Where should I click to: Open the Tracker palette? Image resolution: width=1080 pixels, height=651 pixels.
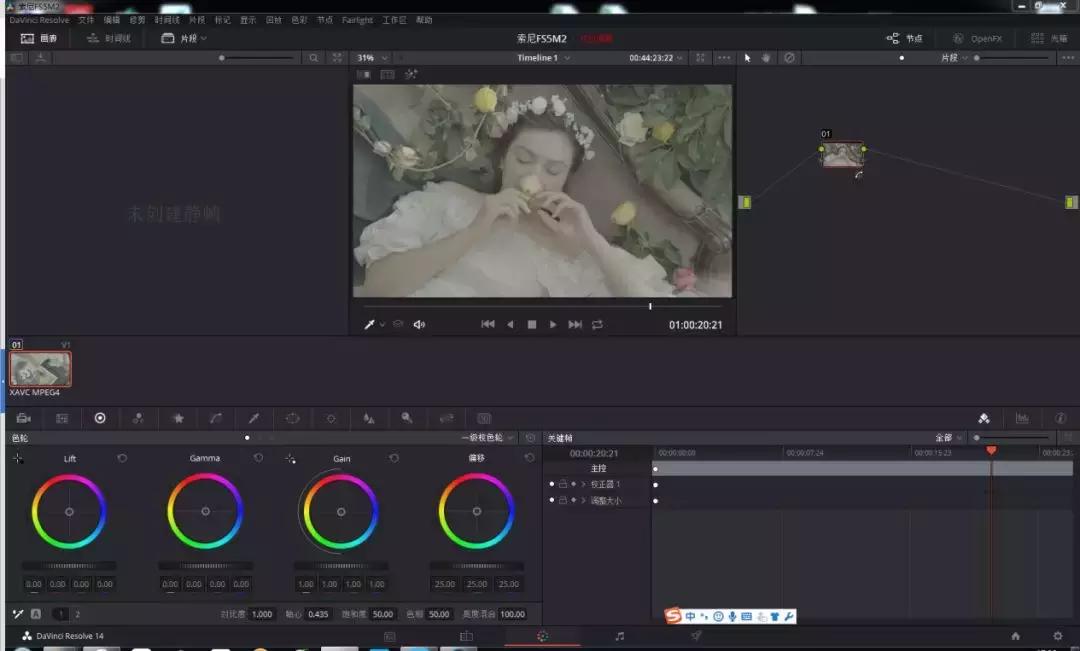[330, 418]
